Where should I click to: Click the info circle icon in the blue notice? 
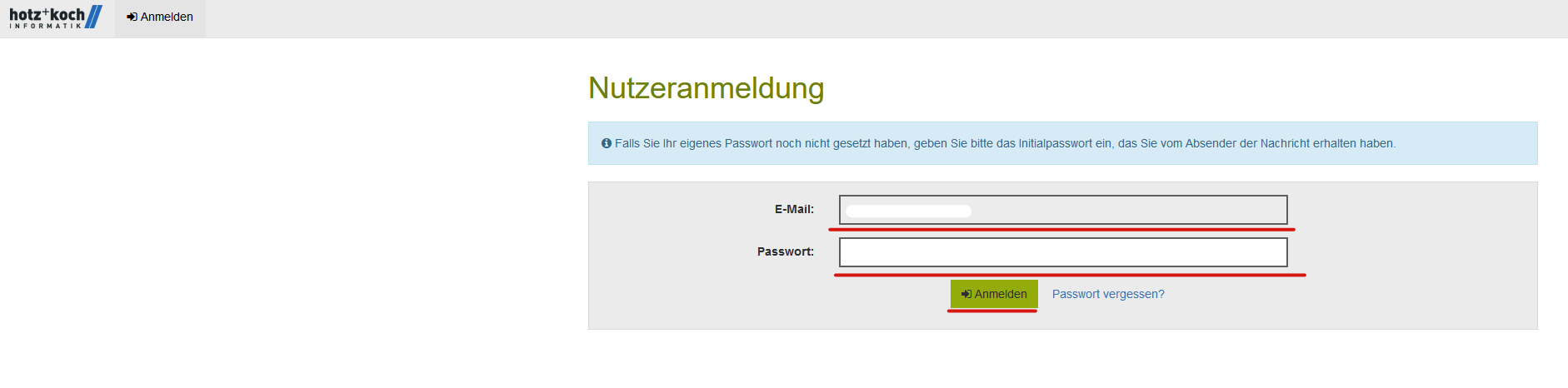pos(607,143)
